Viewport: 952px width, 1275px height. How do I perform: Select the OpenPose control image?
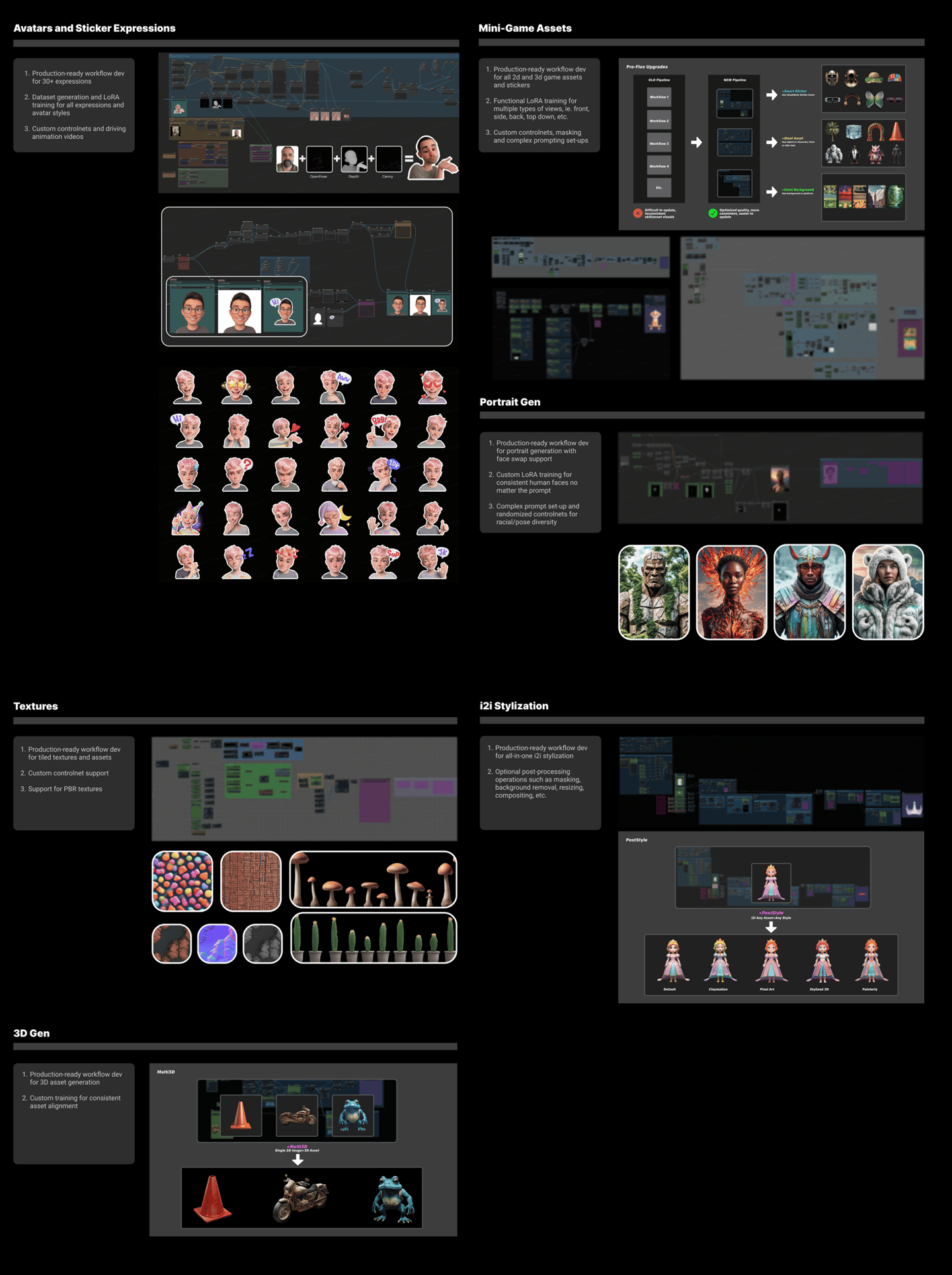pos(319,159)
